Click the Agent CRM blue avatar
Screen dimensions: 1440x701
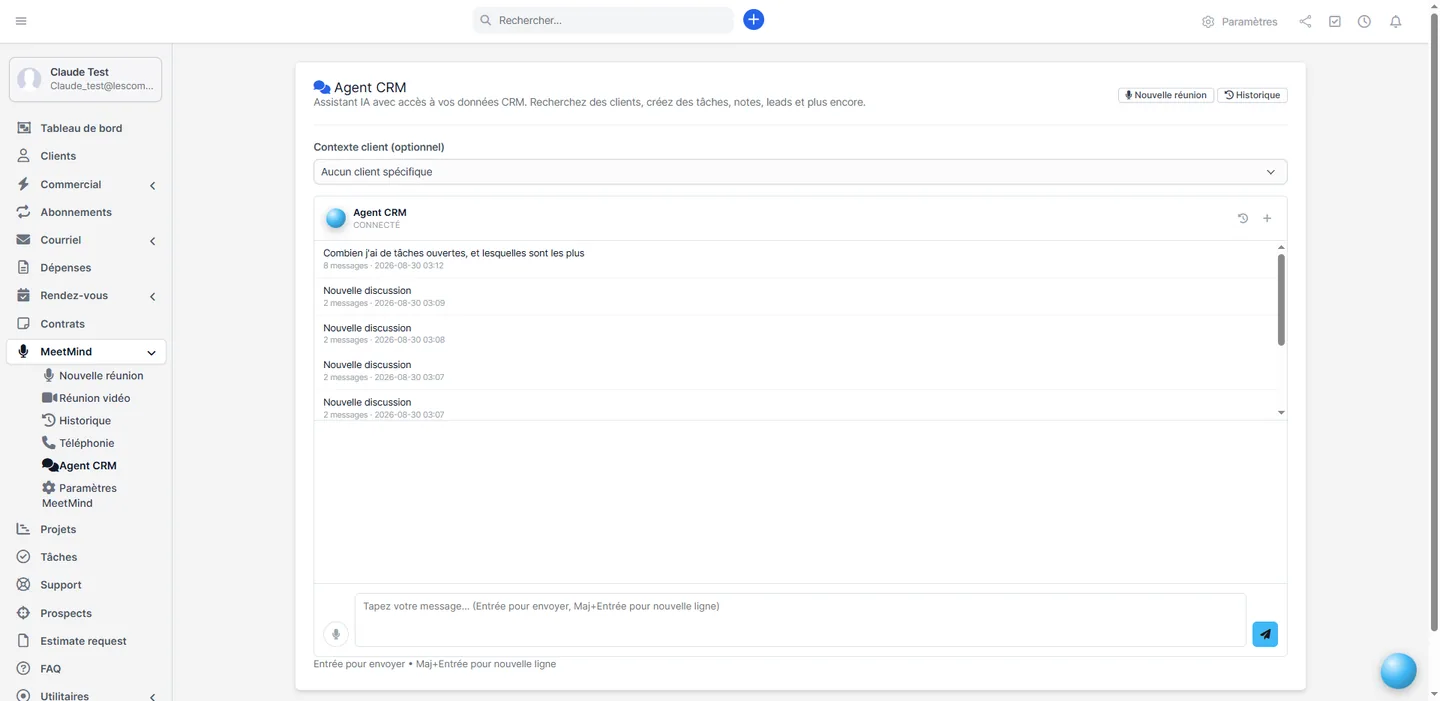coord(336,218)
